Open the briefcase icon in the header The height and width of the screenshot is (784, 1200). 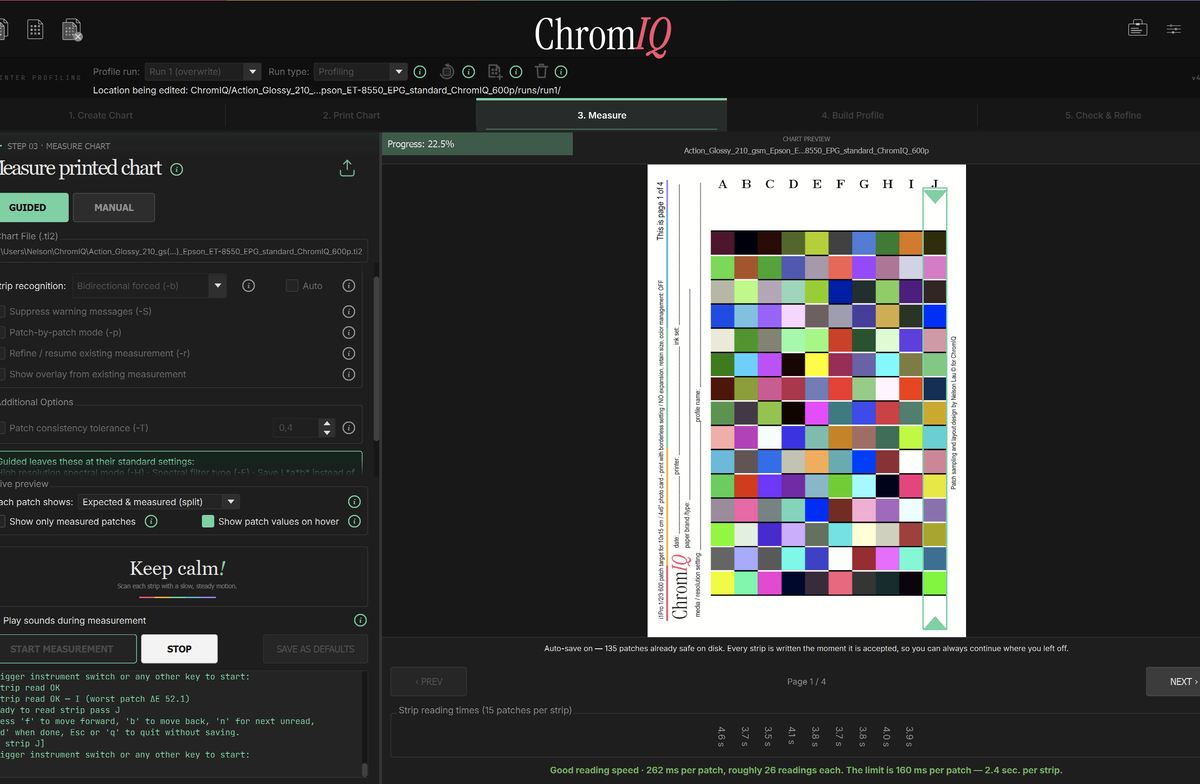point(1138,28)
